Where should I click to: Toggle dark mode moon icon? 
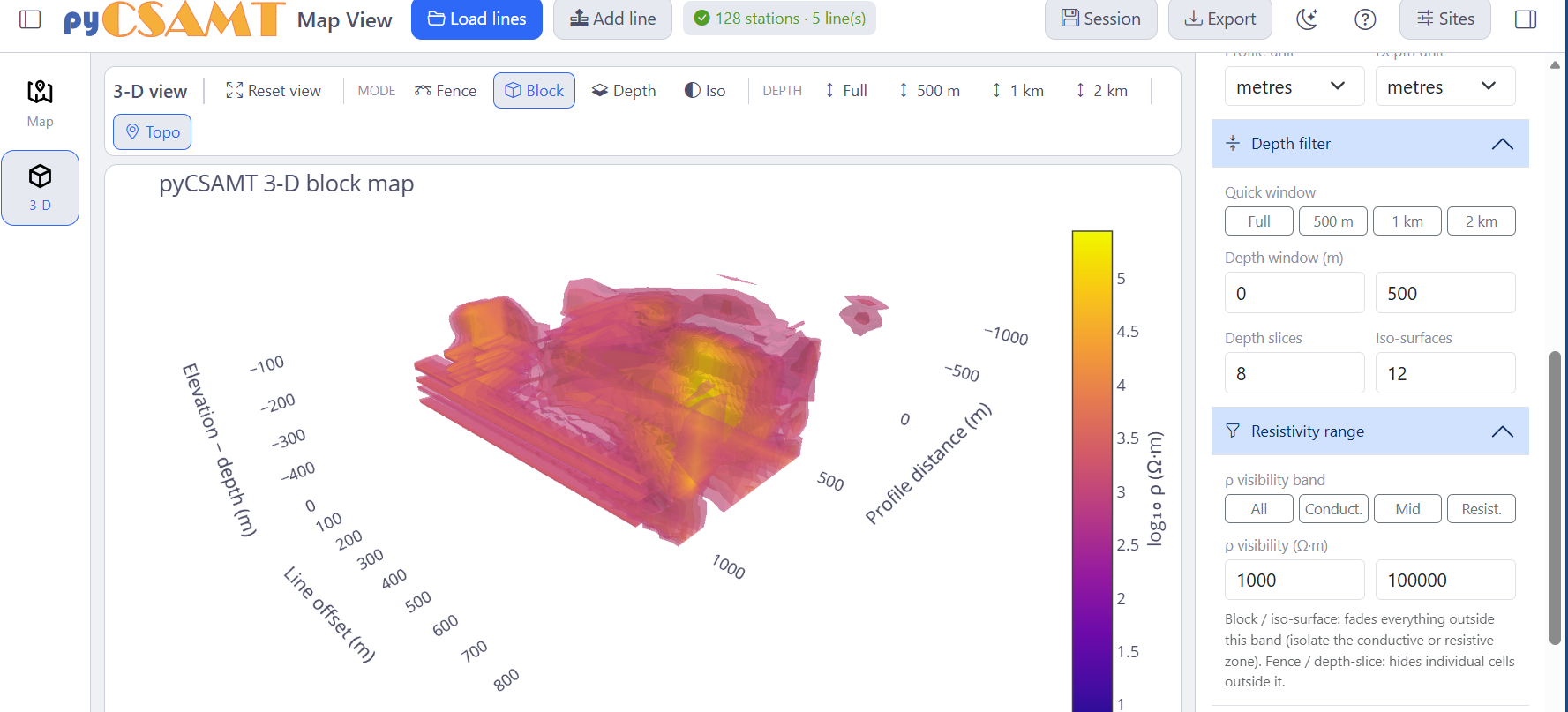(x=1307, y=19)
